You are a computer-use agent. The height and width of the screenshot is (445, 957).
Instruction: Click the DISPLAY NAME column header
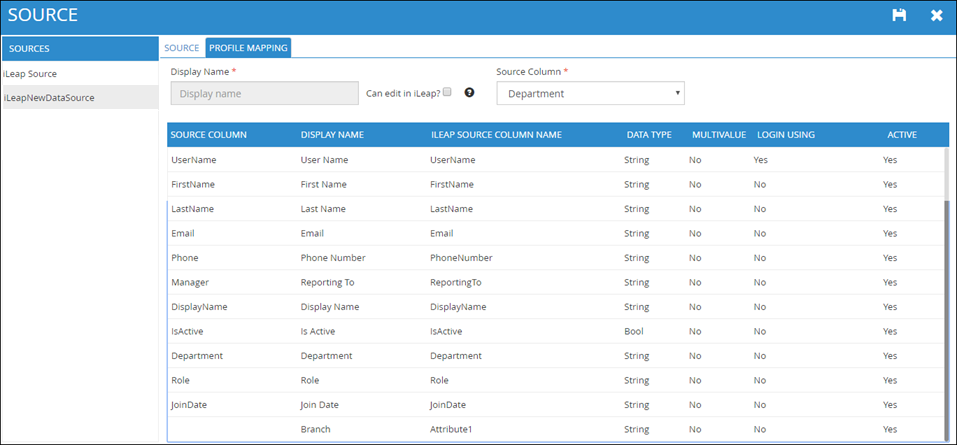click(332, 135)
